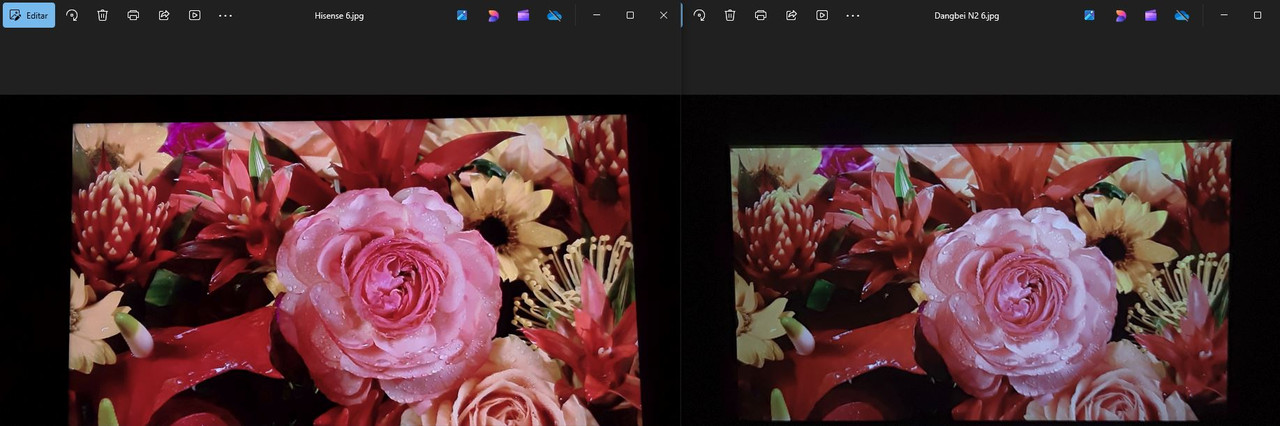Select the Dangbei N2 6.jpg file name
Screen dimensions: 1280x426
968,16
